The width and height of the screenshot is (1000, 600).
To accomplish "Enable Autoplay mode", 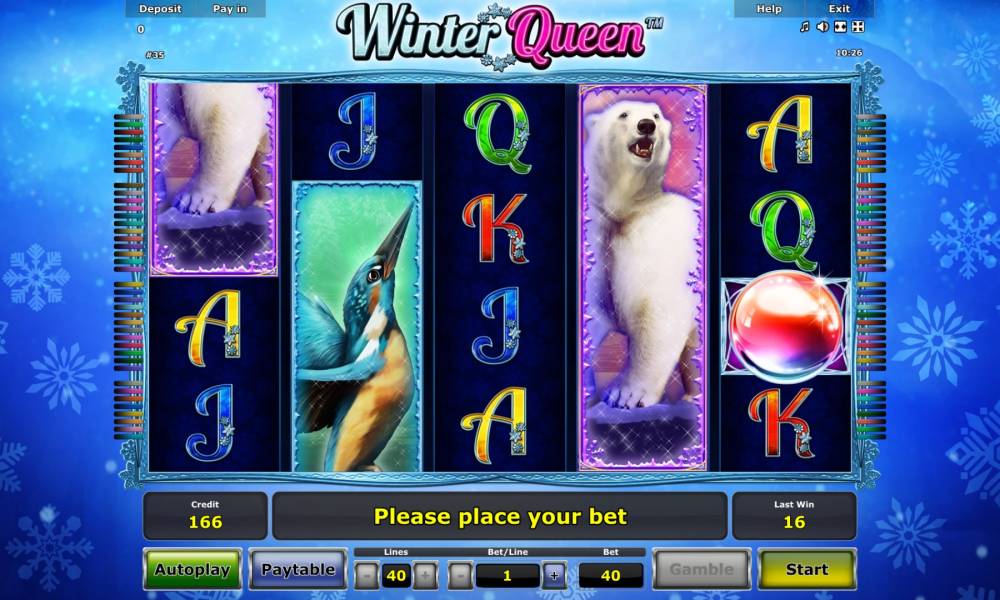I will pyautogui.click(x=193, y=569).
